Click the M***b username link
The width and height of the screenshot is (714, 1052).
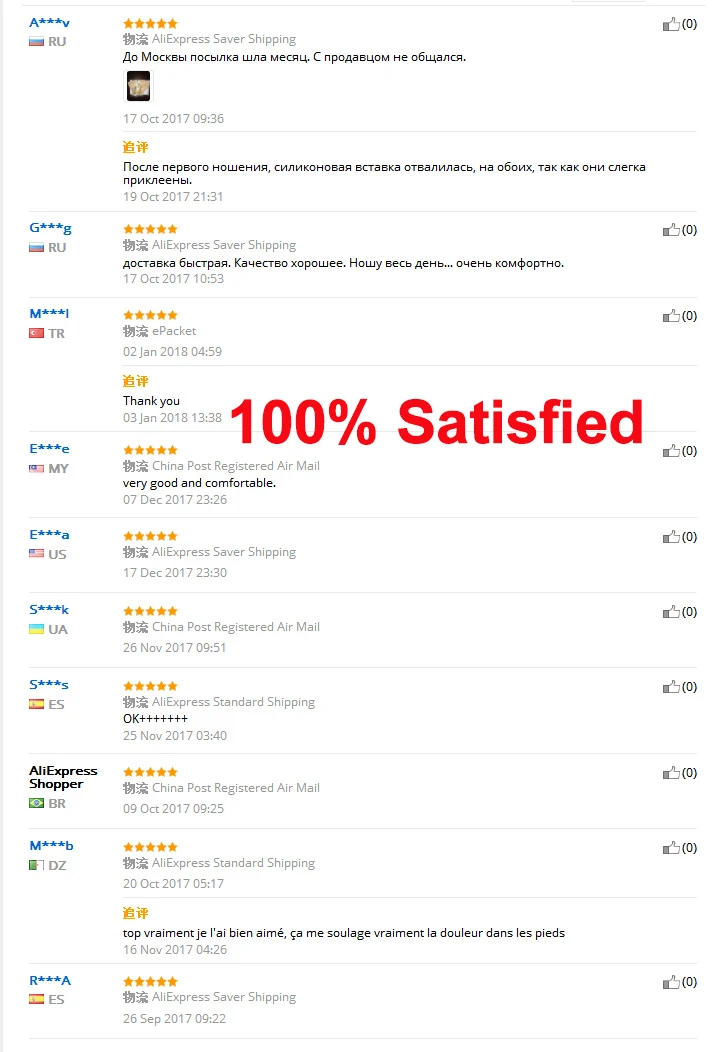[51, 846]
